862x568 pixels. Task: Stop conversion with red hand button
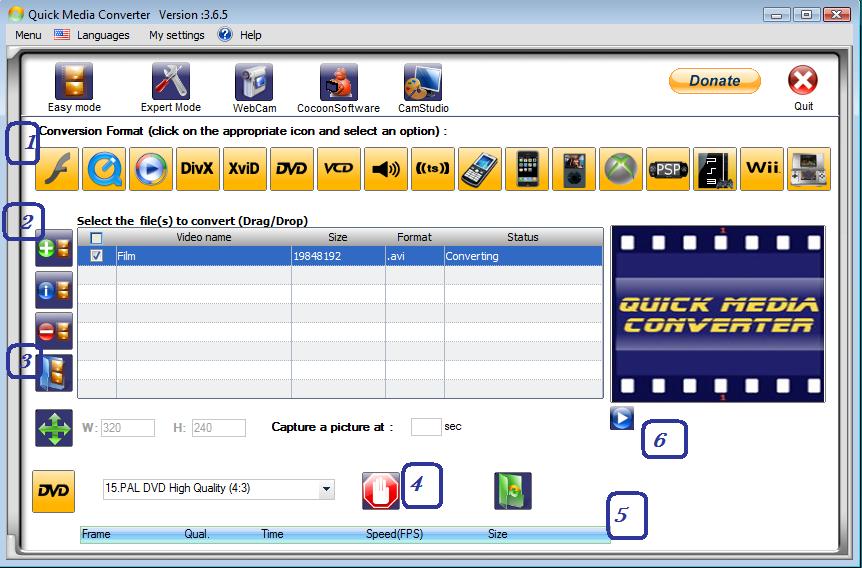(x=380, y=491)
